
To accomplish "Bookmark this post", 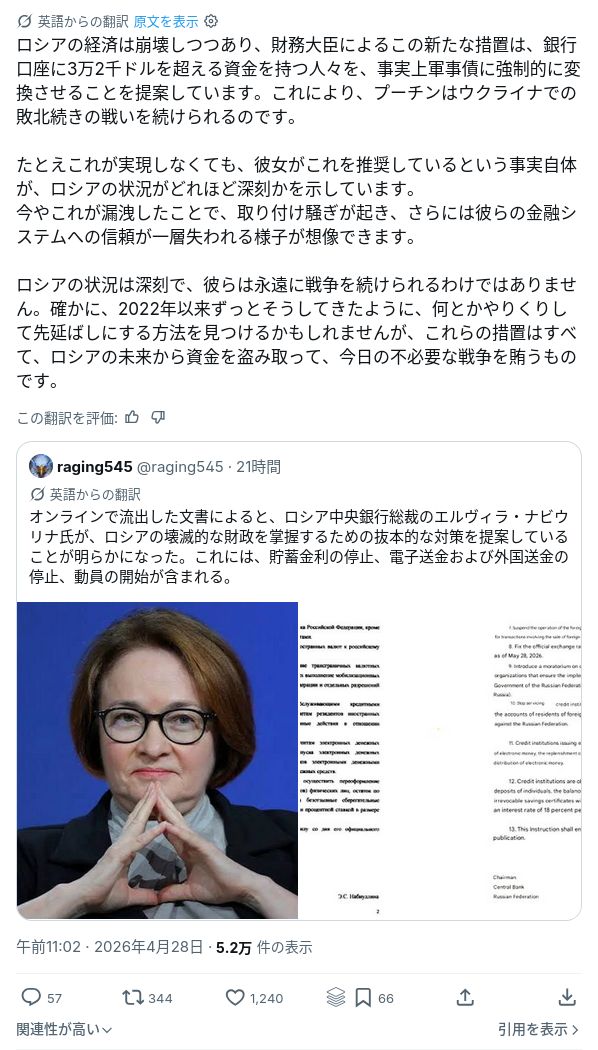I will [x=363, y=998].
